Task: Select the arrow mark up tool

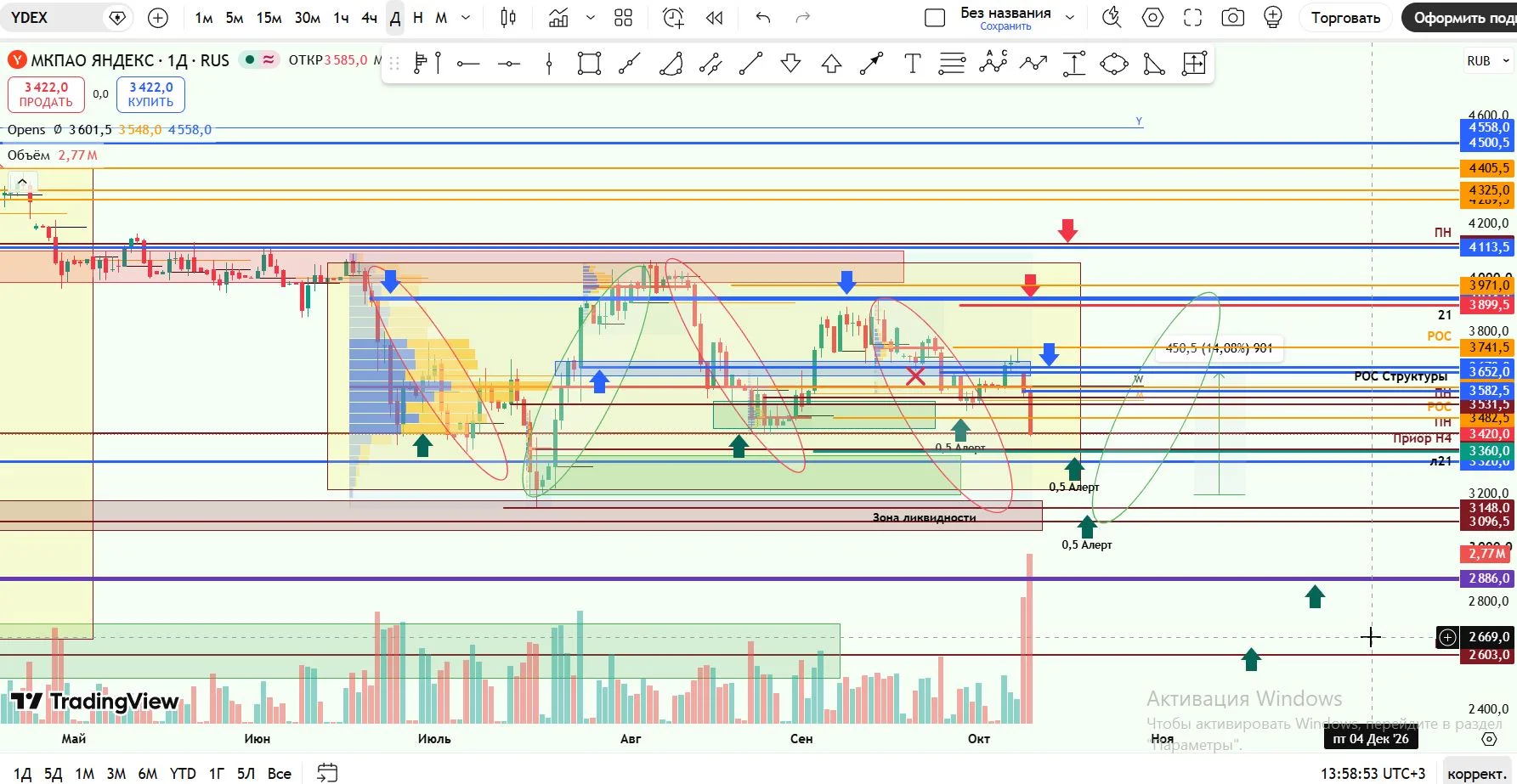Action: pyautogui.click(x=831, y=63)
